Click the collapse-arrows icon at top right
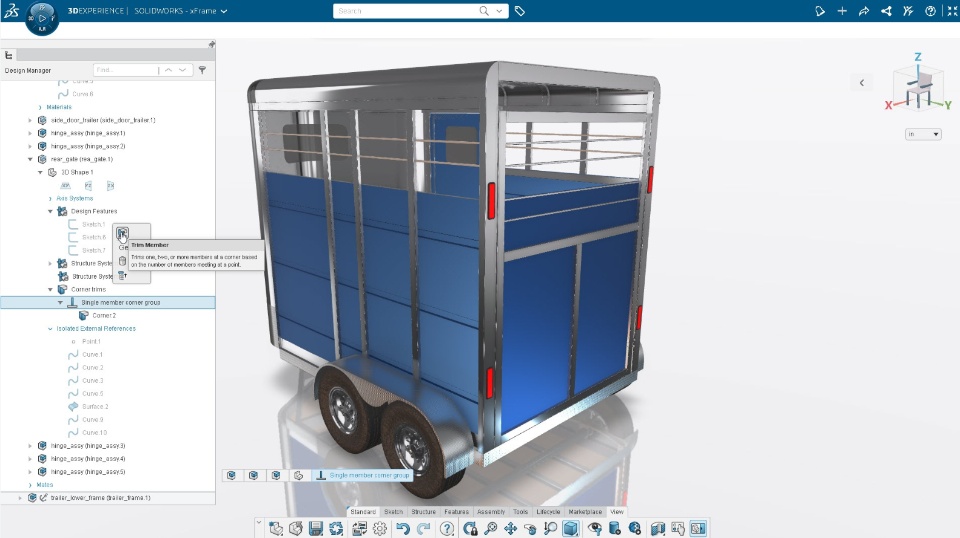This screenshot has width=960, height=538. point(952,11)
